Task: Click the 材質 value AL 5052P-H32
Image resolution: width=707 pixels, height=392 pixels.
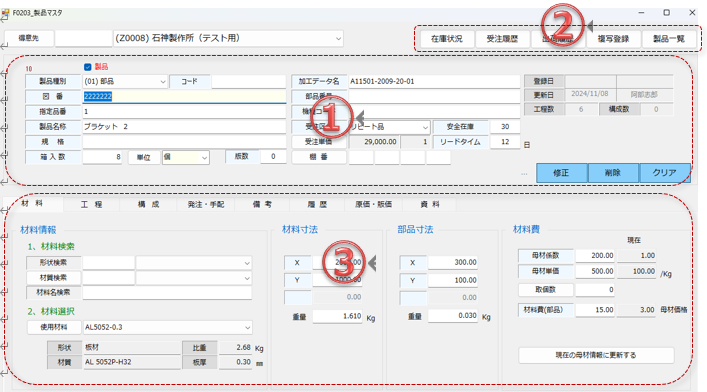Action: (x=132, y=362)
